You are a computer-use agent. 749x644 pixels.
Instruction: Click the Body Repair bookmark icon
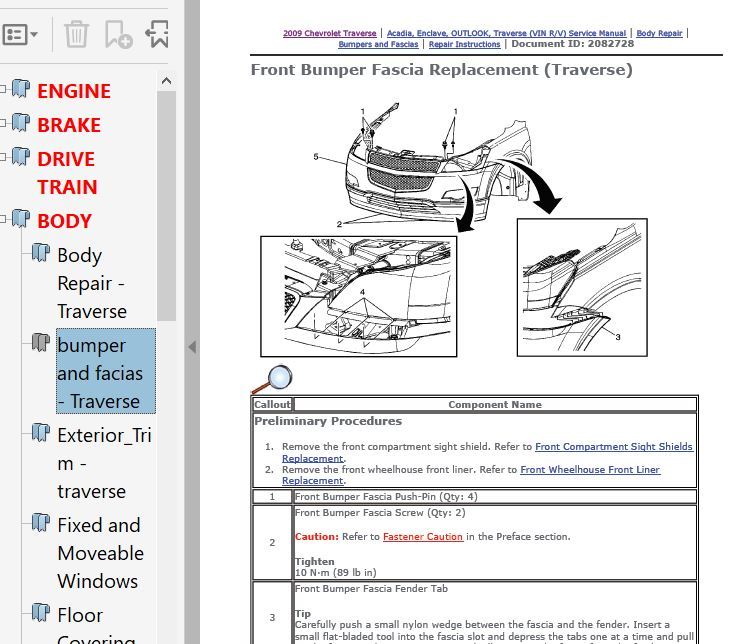(41, 253)
